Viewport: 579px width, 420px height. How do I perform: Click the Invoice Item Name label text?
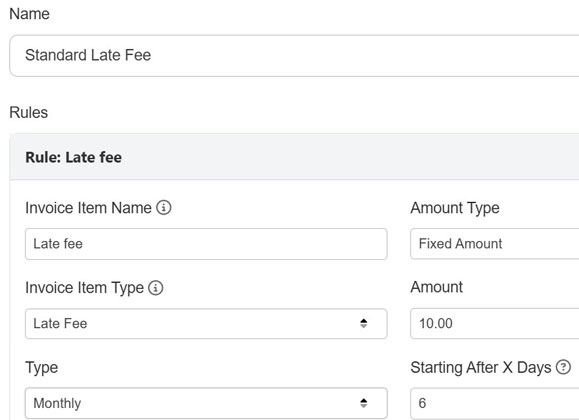click(89, 208)
